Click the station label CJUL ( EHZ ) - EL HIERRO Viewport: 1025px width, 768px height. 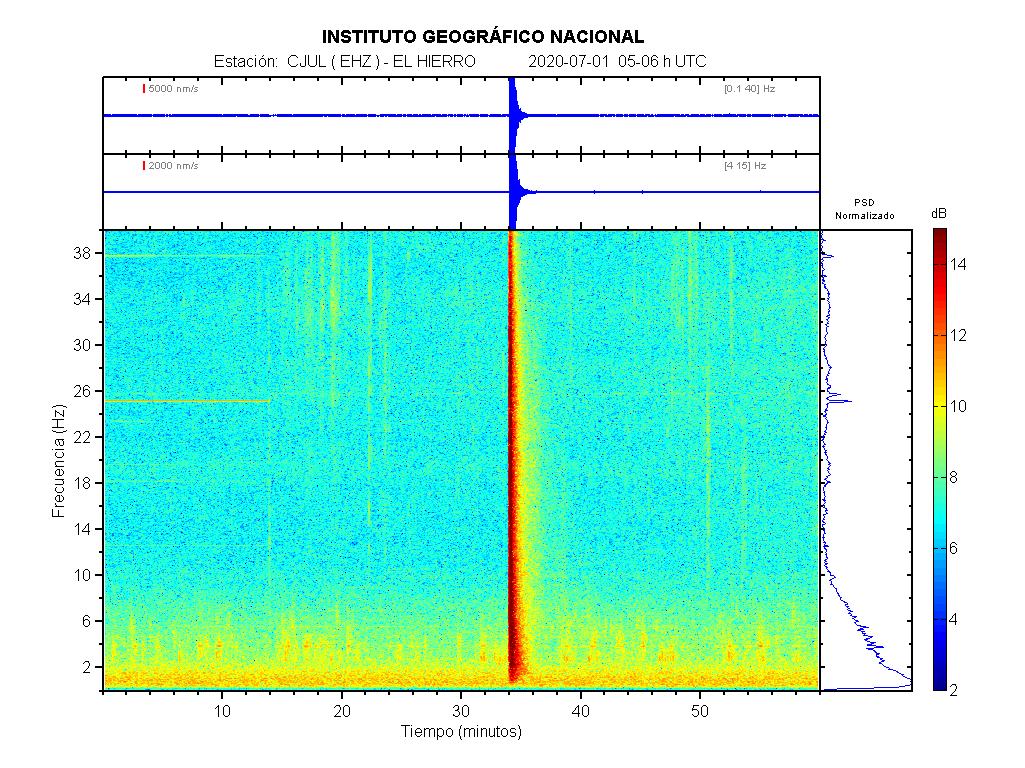point(381,61)
